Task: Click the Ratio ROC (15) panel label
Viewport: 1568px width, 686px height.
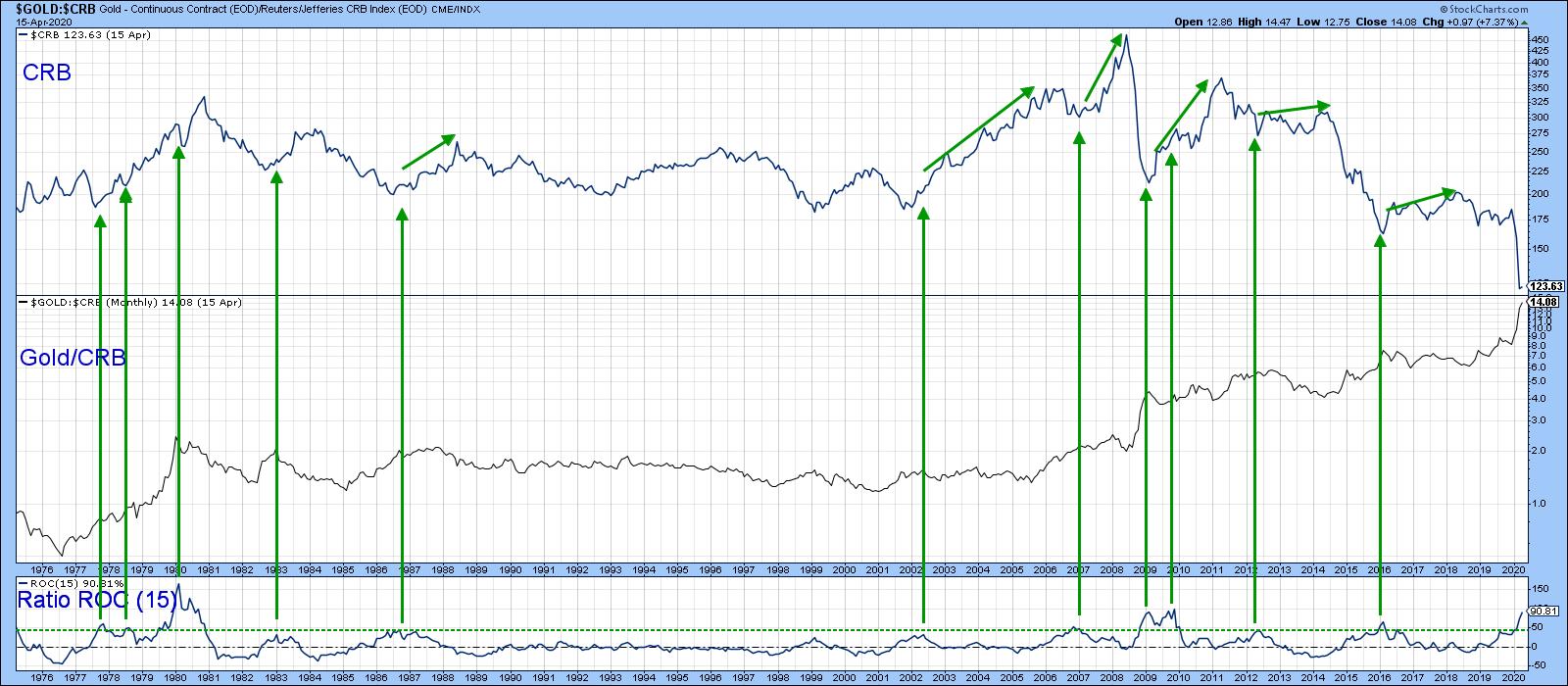Action: point(96,601)
